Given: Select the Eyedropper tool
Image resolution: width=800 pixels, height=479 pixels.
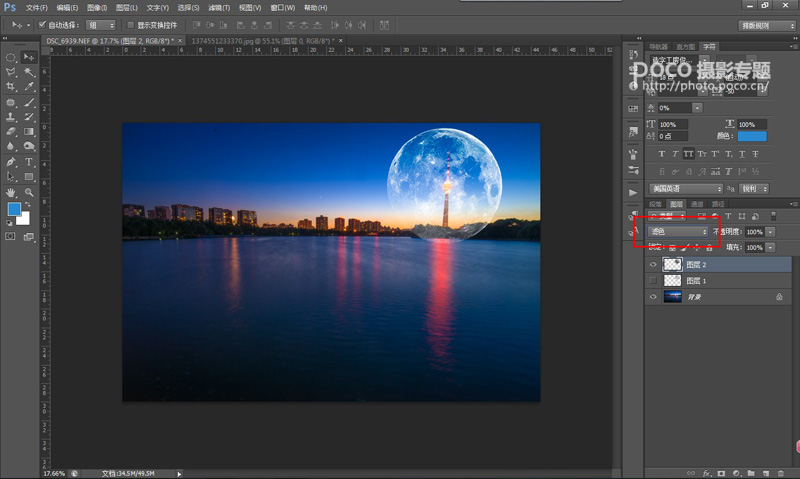Looking at the screenshot, I should 29,87.
